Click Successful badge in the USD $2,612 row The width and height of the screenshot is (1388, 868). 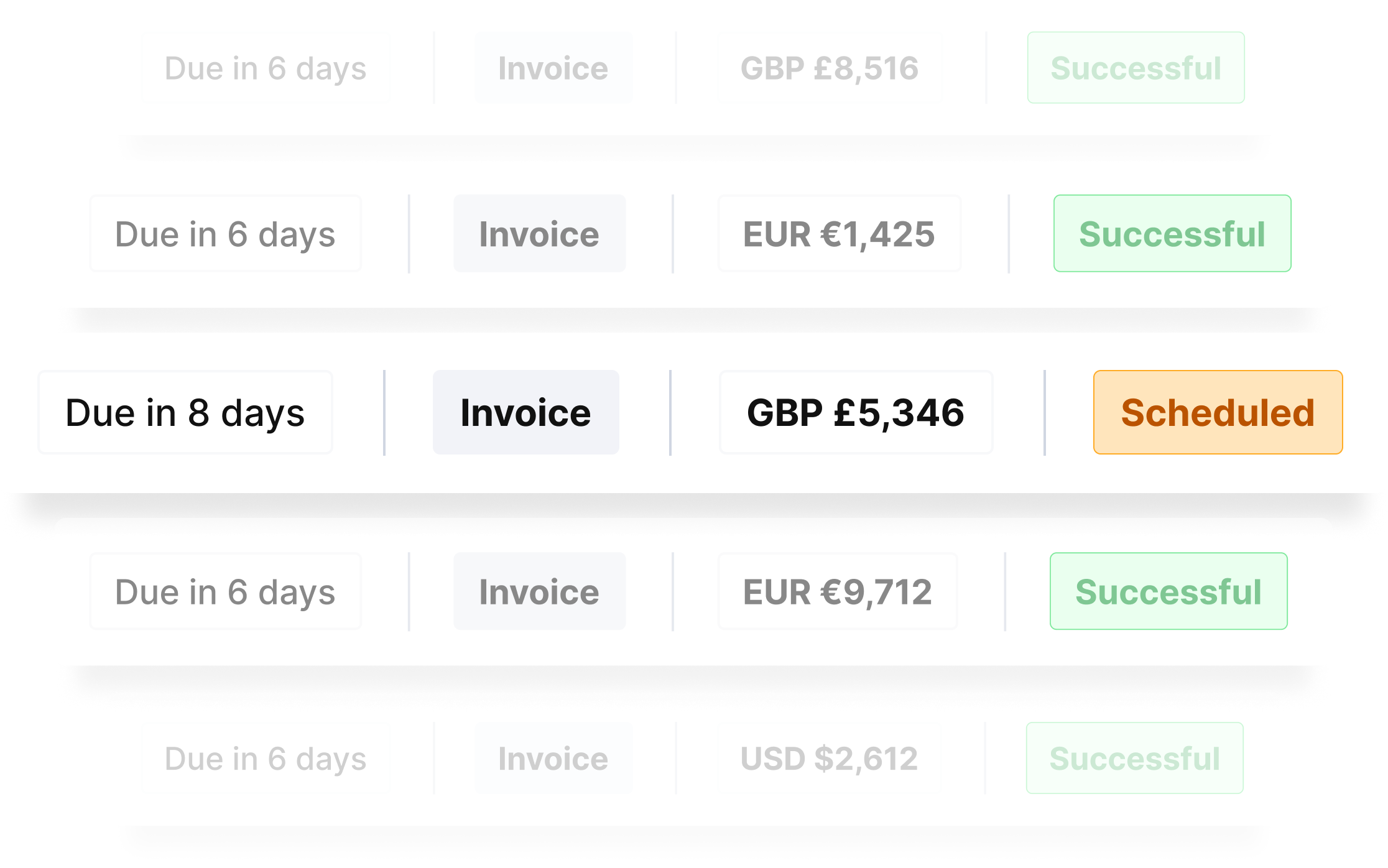click(1134, 757)
